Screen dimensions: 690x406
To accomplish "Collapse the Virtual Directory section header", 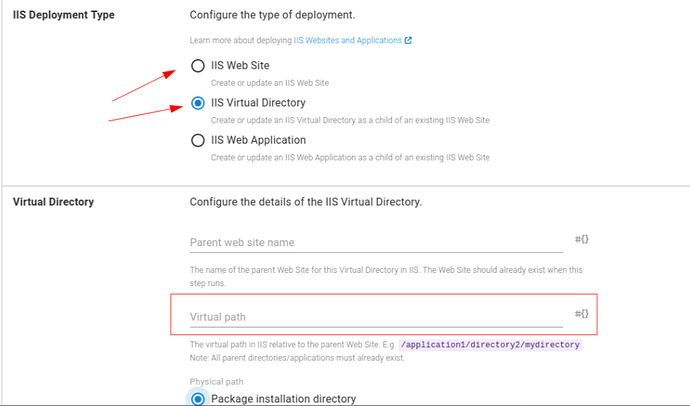I will (53, 202).
